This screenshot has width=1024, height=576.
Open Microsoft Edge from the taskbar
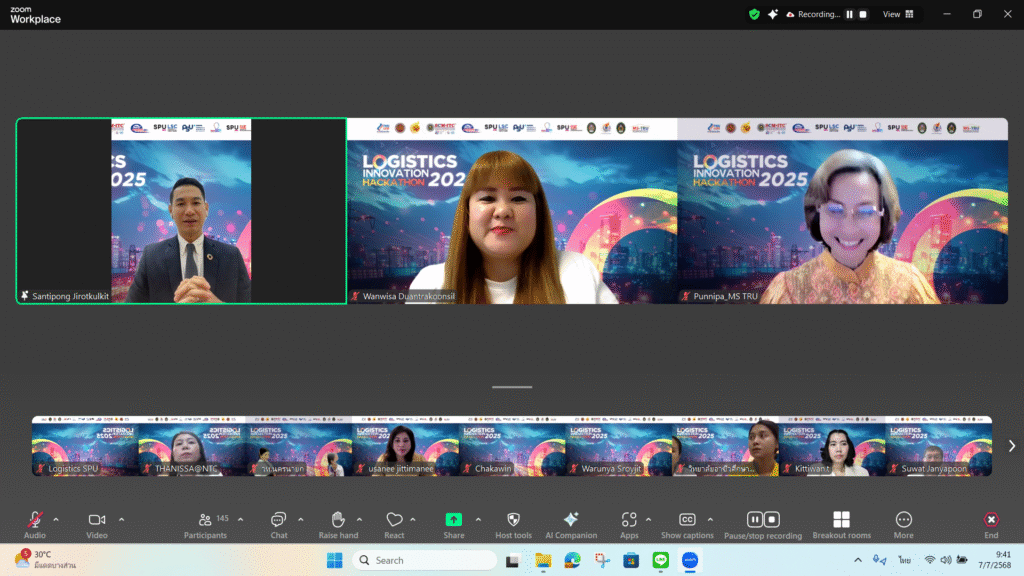(x=572, y=560)
